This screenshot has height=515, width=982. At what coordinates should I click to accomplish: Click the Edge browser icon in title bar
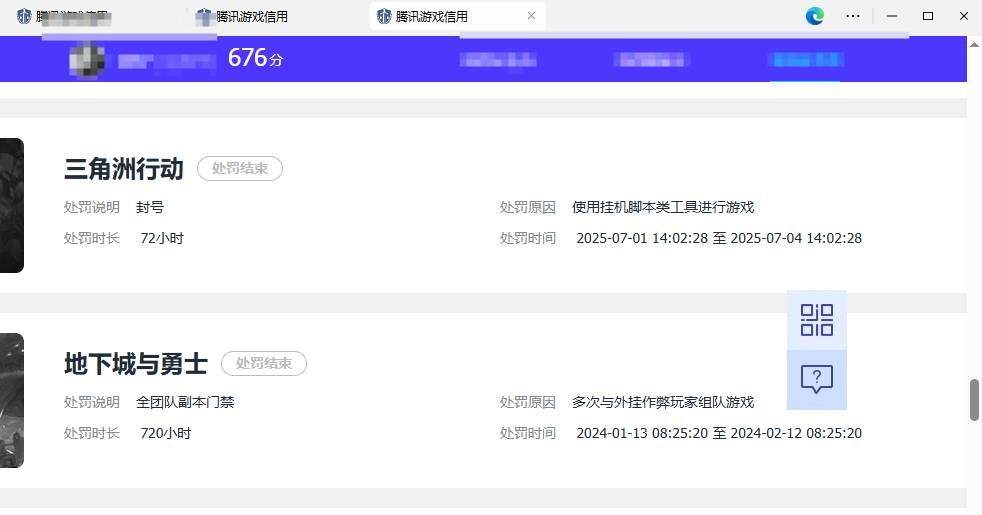pyautogui.click(x=815, y=16)
